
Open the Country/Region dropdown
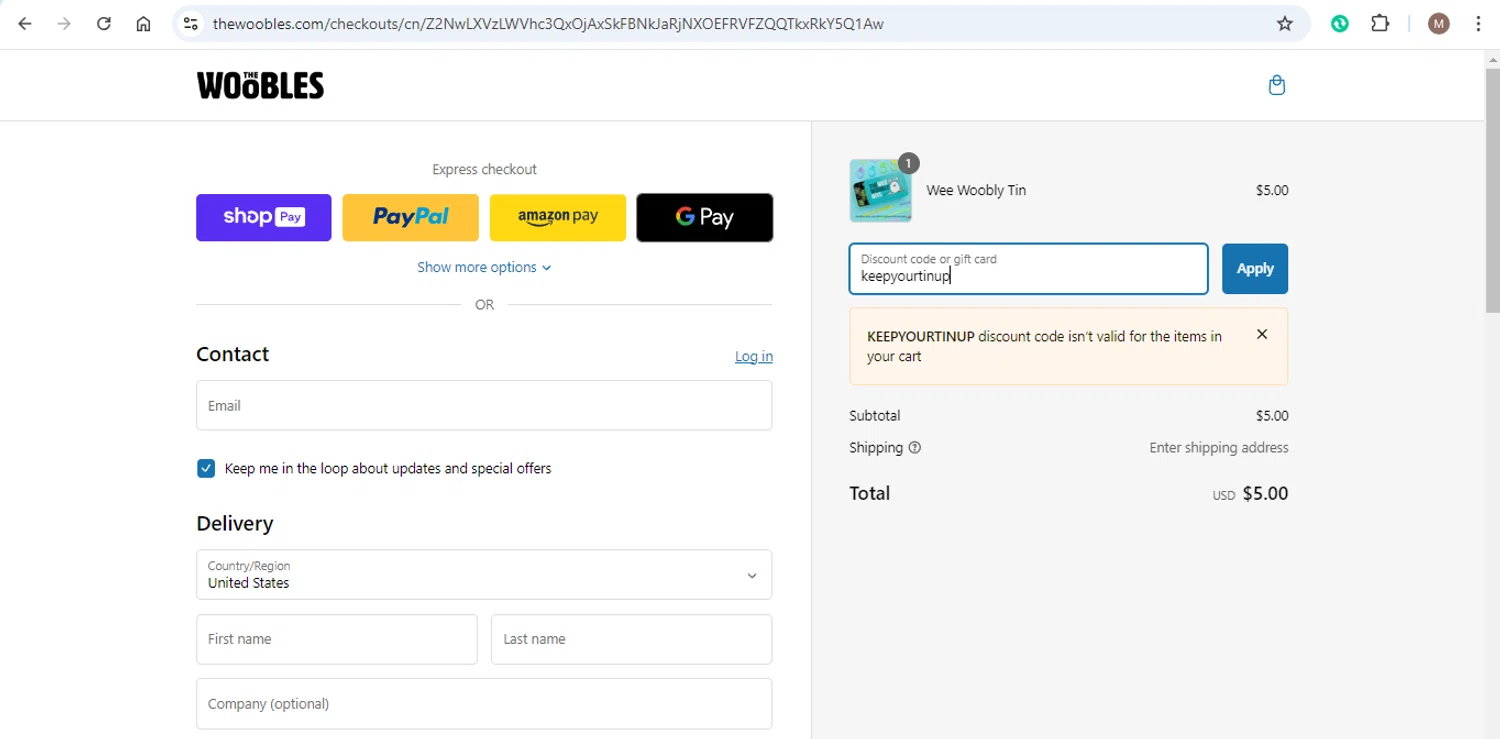[484, 575]
